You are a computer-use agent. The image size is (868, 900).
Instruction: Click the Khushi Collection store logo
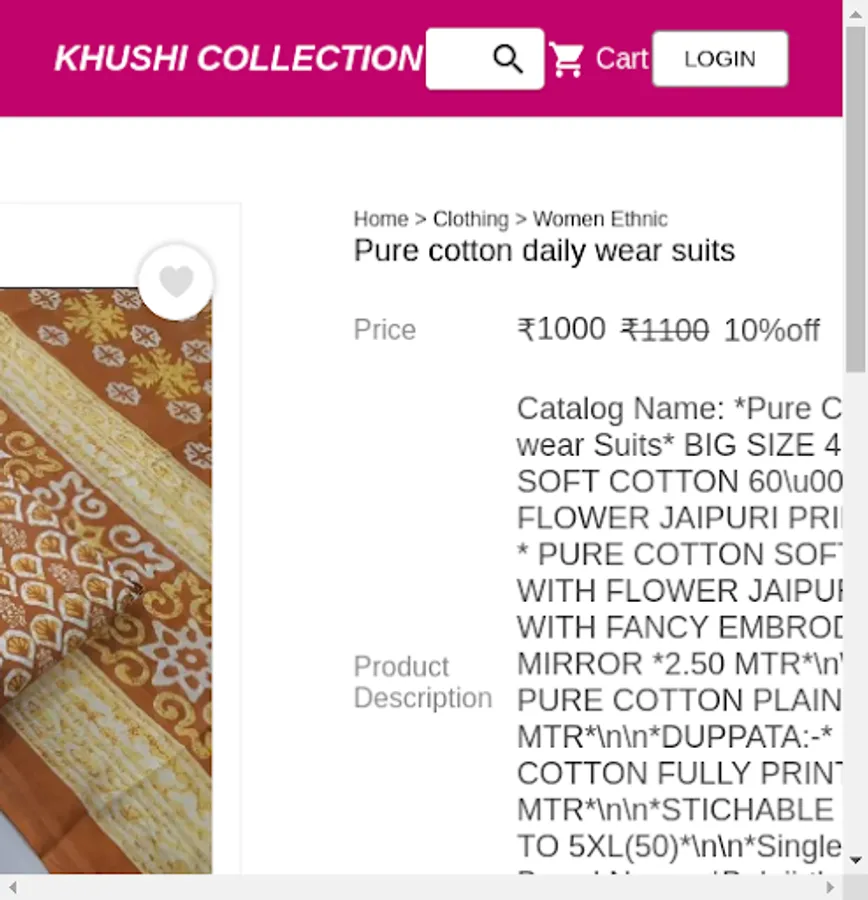(239, 58)
